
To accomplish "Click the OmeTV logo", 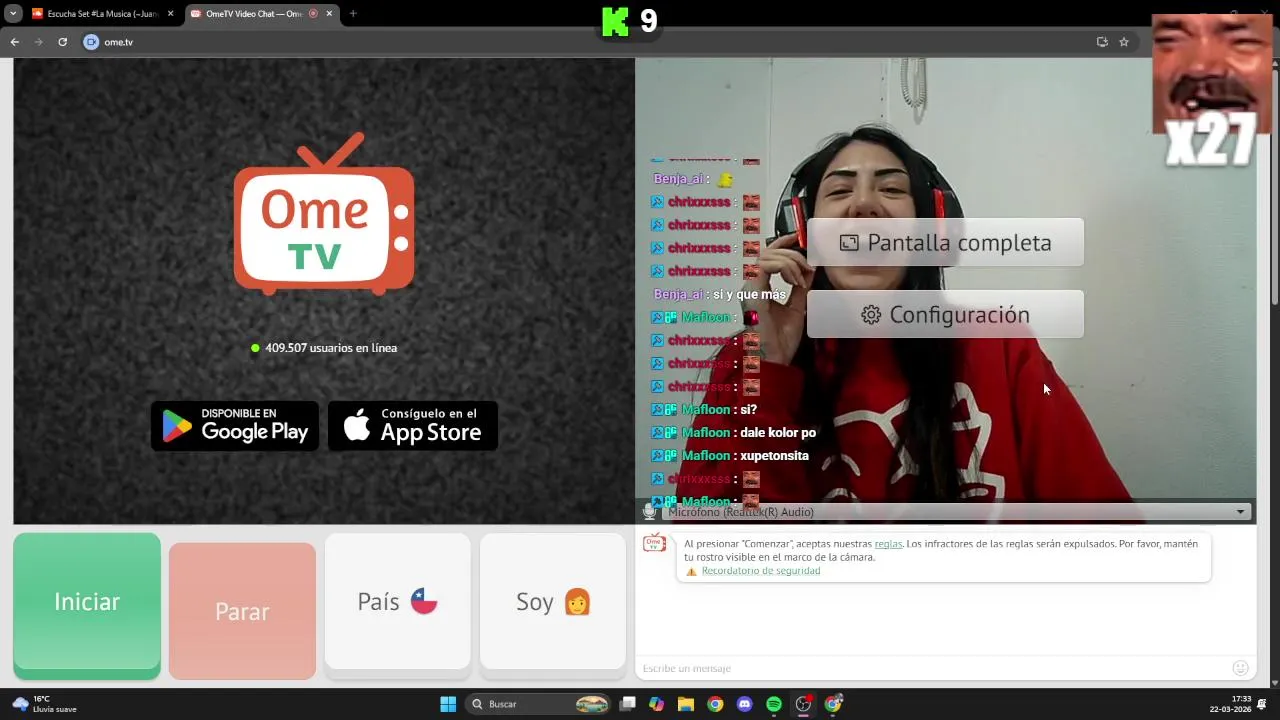I will (x=324, y=214).
